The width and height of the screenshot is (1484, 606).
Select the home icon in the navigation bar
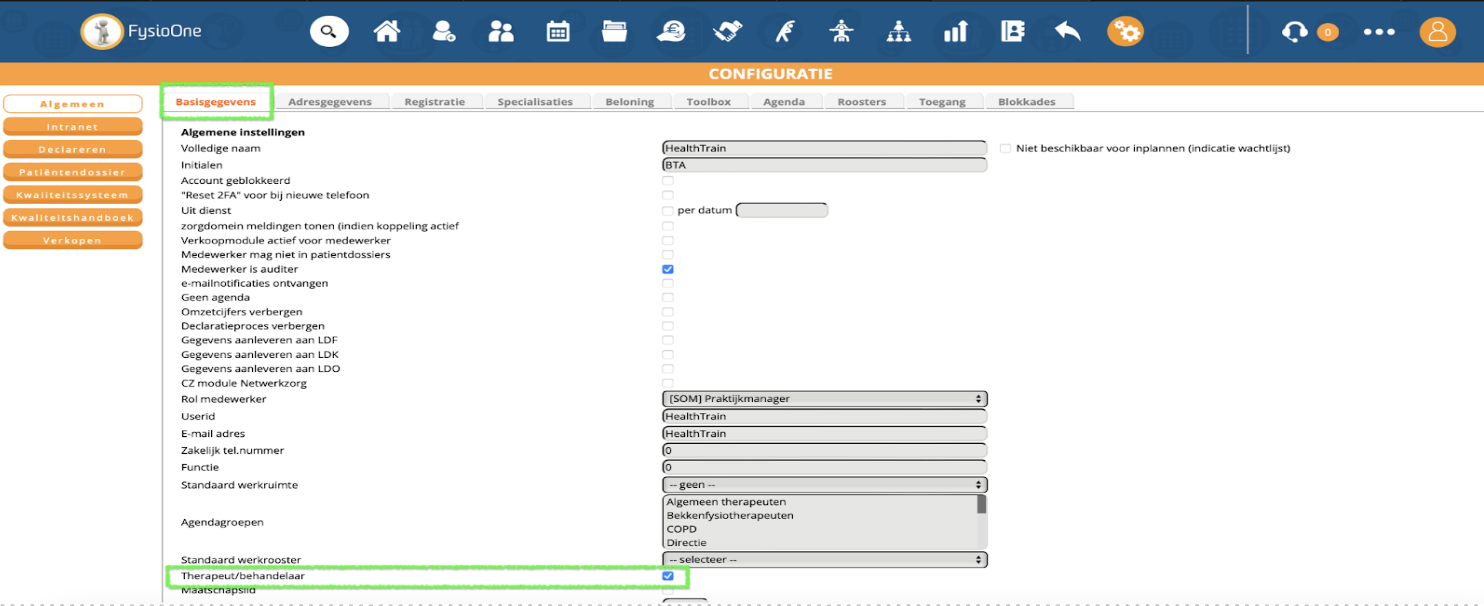pos(387,31)
